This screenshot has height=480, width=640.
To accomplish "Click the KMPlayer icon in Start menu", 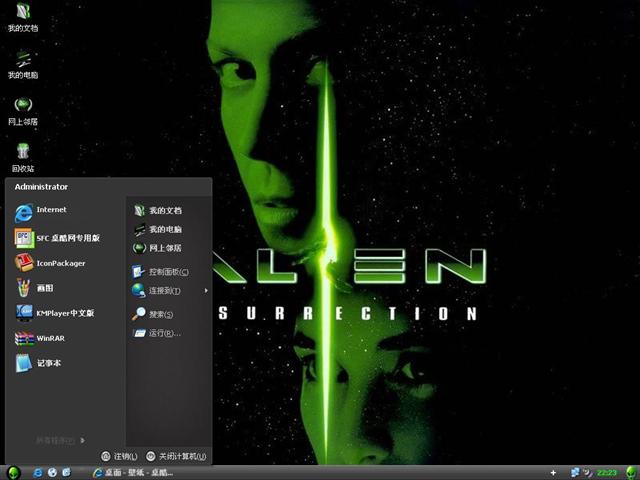I will (24, 313).
